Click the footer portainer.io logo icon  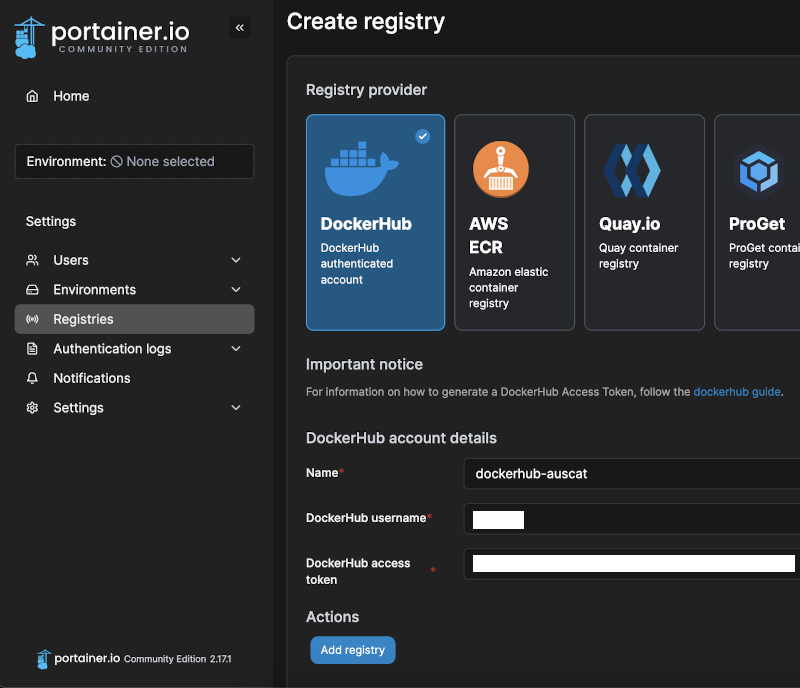pos(44,659)
